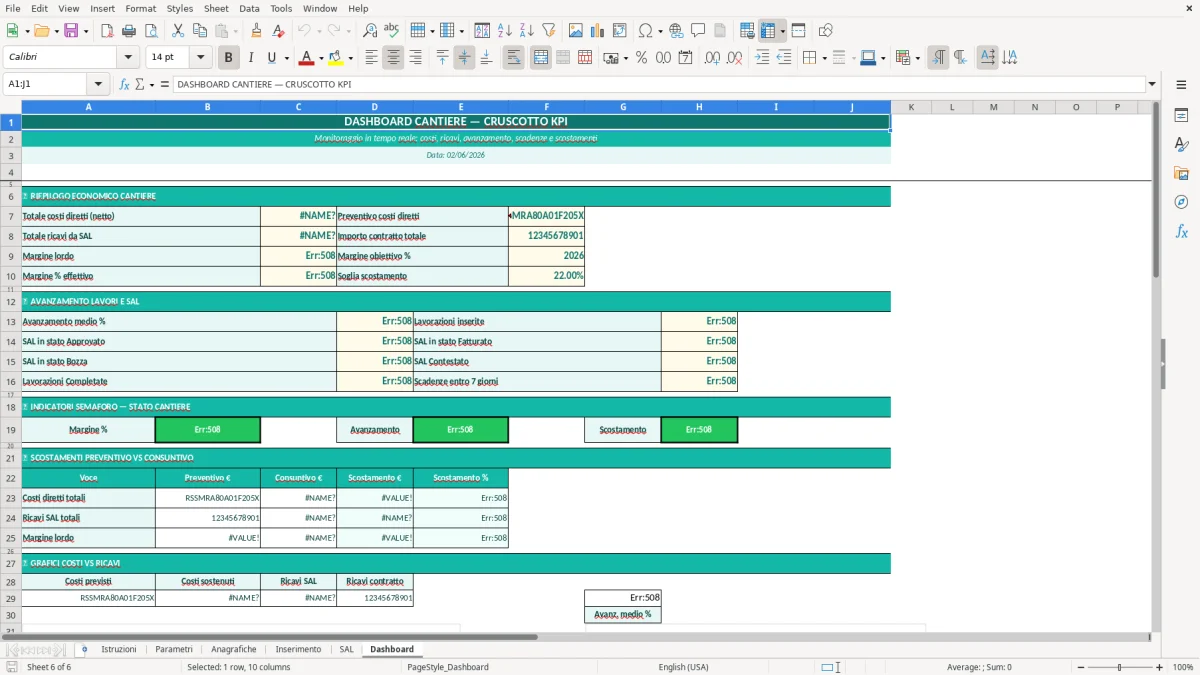Expand the background color dropdown arrow

click(350, 58)
